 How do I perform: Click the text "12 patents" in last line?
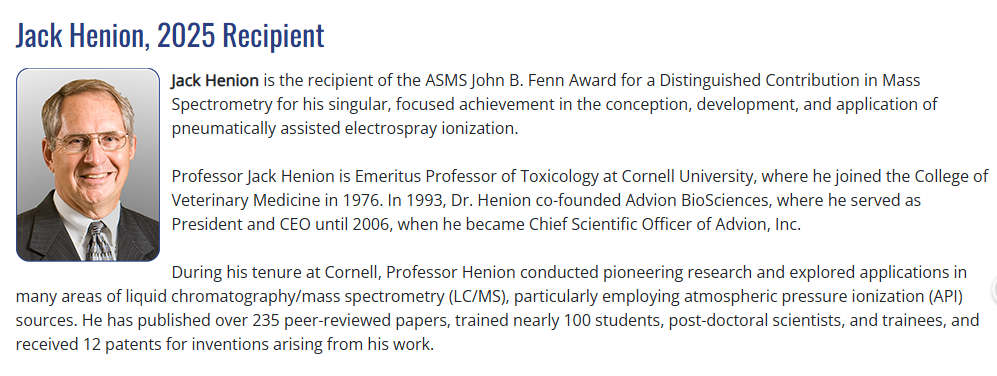(115, 345)
